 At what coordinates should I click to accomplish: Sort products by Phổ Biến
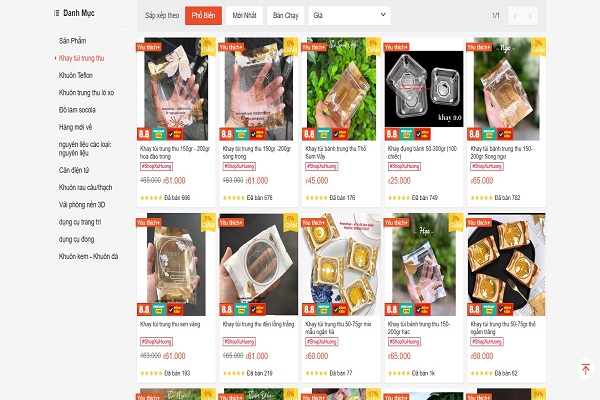[x=203, y=16]
